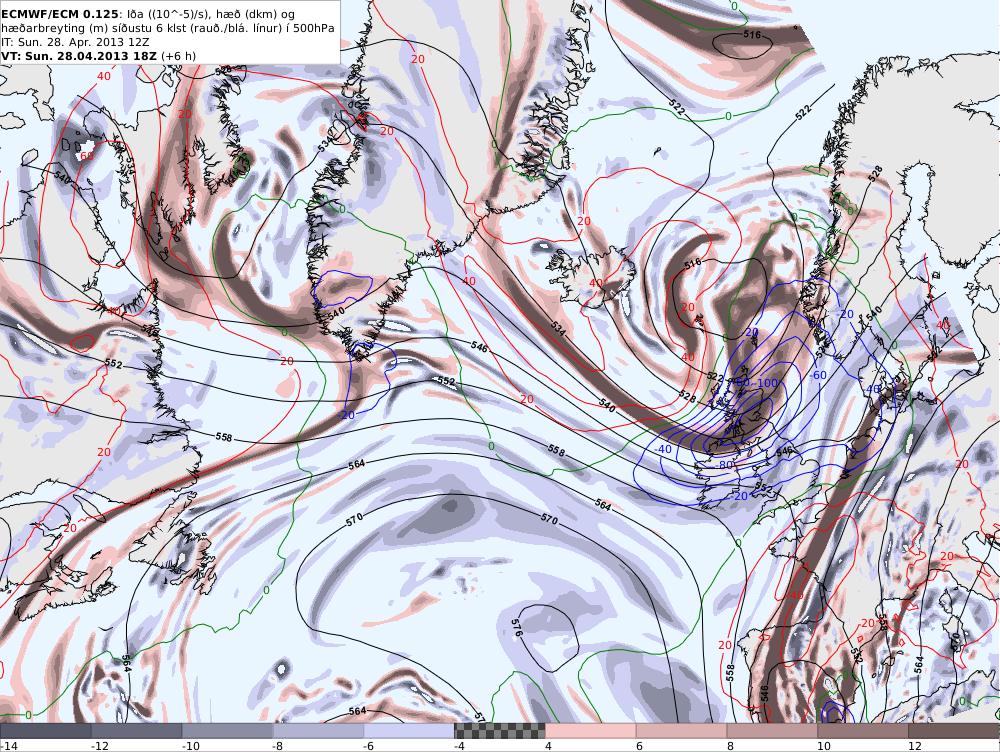
Task: Click the '-10' legend scale label
Action: click(x=191, y=746)
